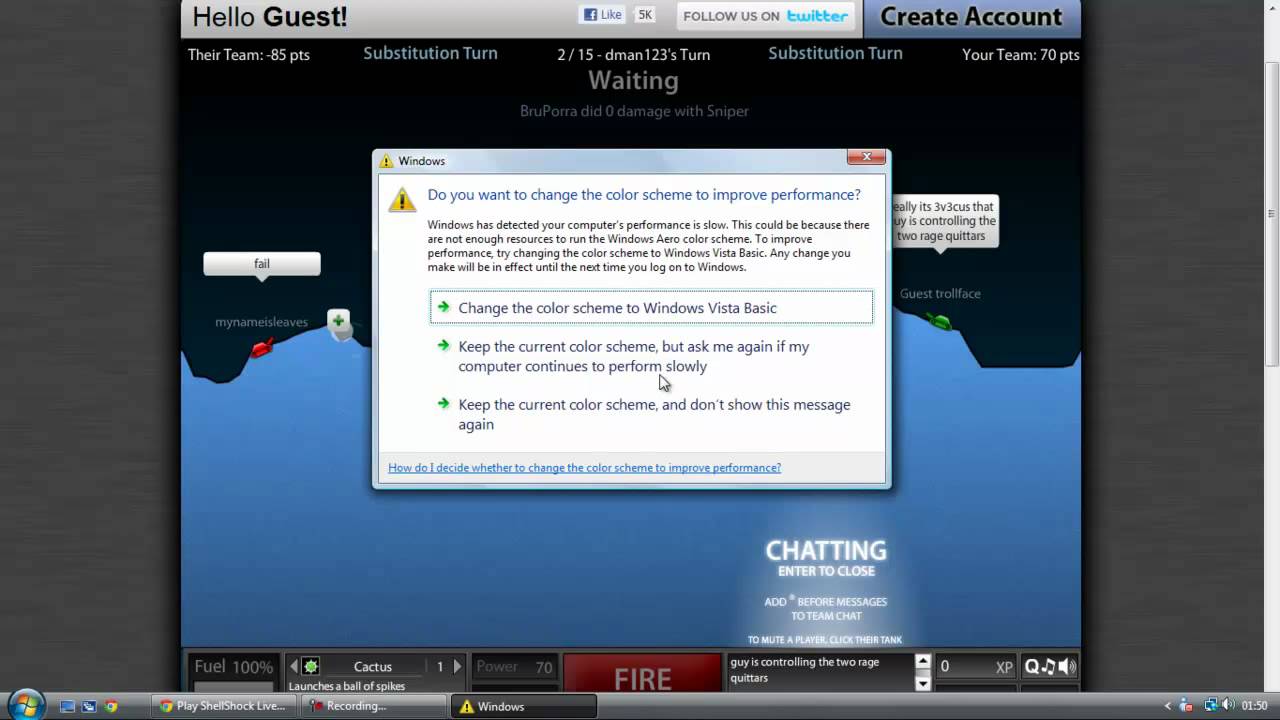This screenshot has height=720, width=1280.
Task: Close the Windows performance dialog
Action: (866, 157)
